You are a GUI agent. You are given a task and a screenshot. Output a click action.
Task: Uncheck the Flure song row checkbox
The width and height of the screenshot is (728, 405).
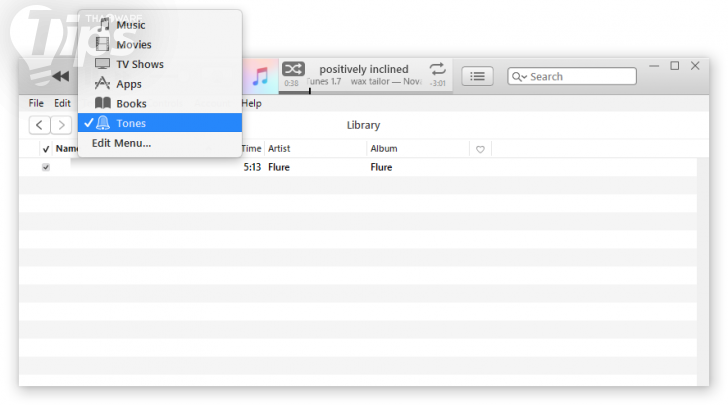46,167
